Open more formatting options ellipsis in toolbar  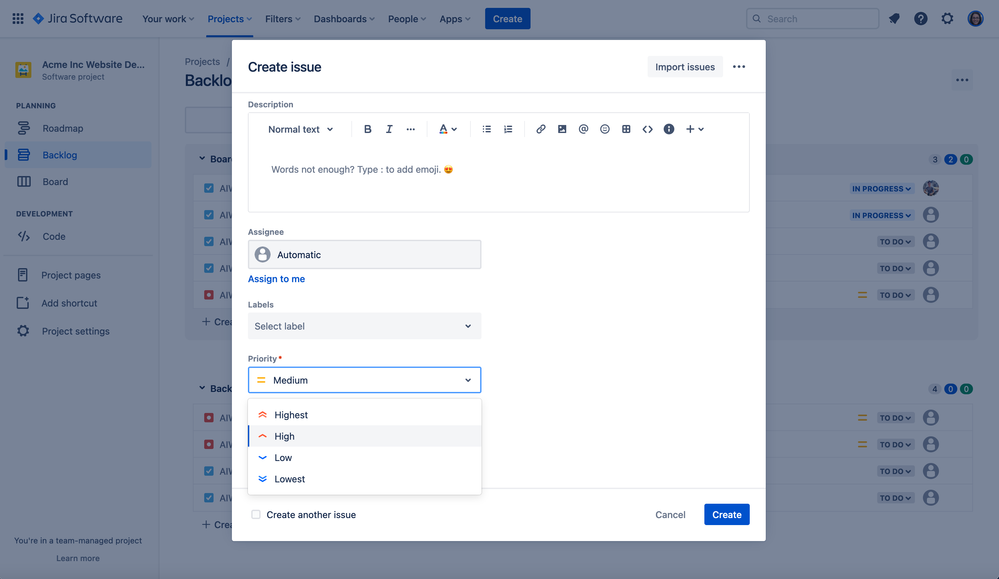[x=410, y=129]
